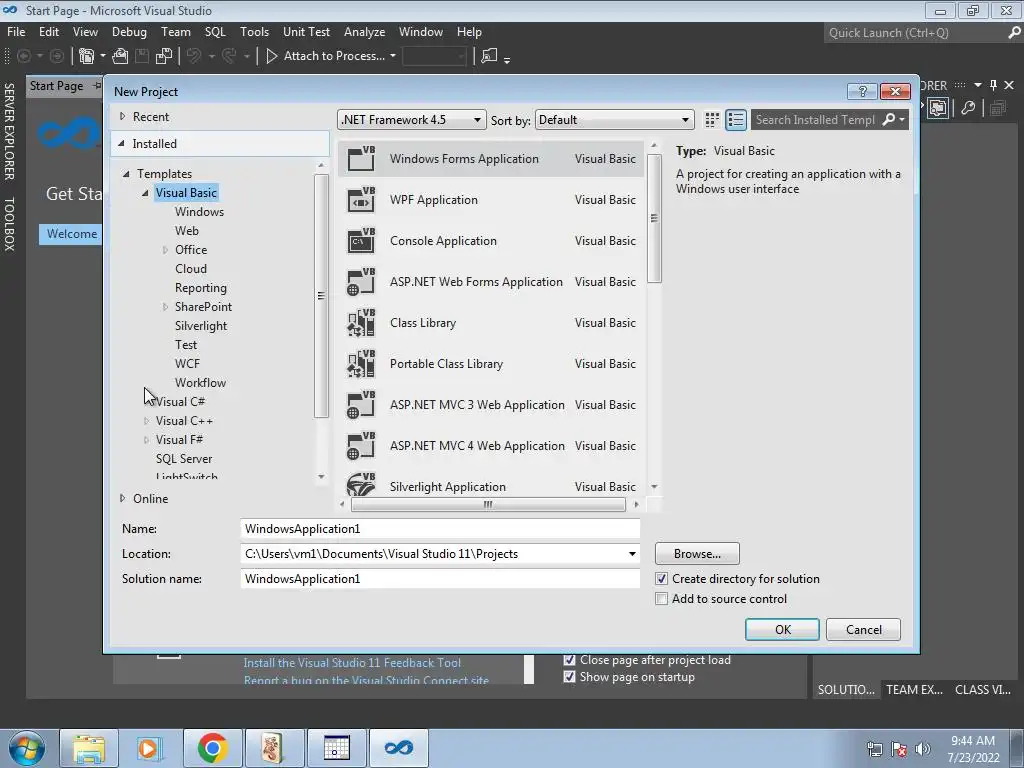Screen dimensions: 1024x768
Task: Select the ASP.NET MVC 4 Web Application icon
Action: (360, 446)
